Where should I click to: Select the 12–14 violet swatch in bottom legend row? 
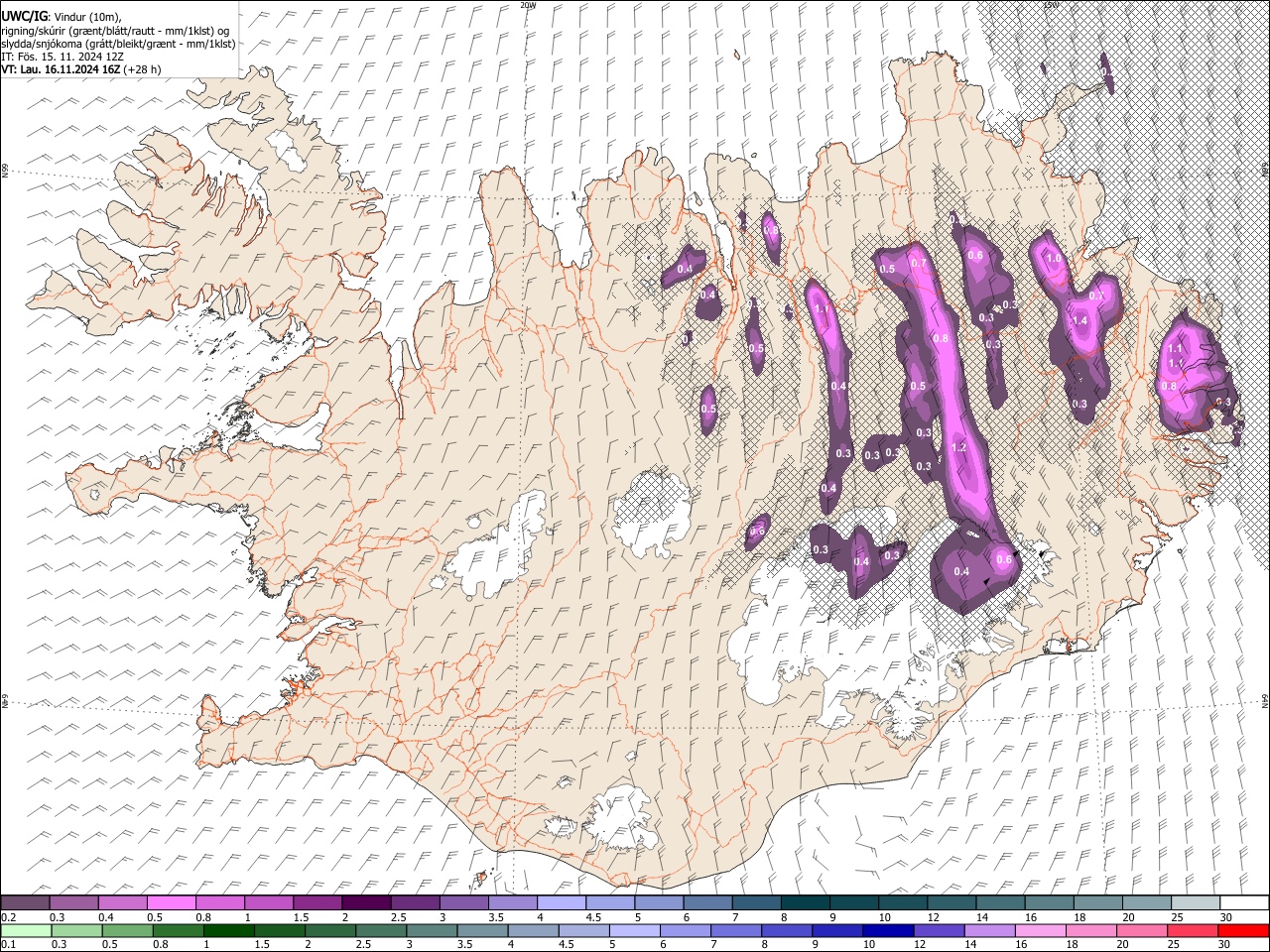pos(939,930)
